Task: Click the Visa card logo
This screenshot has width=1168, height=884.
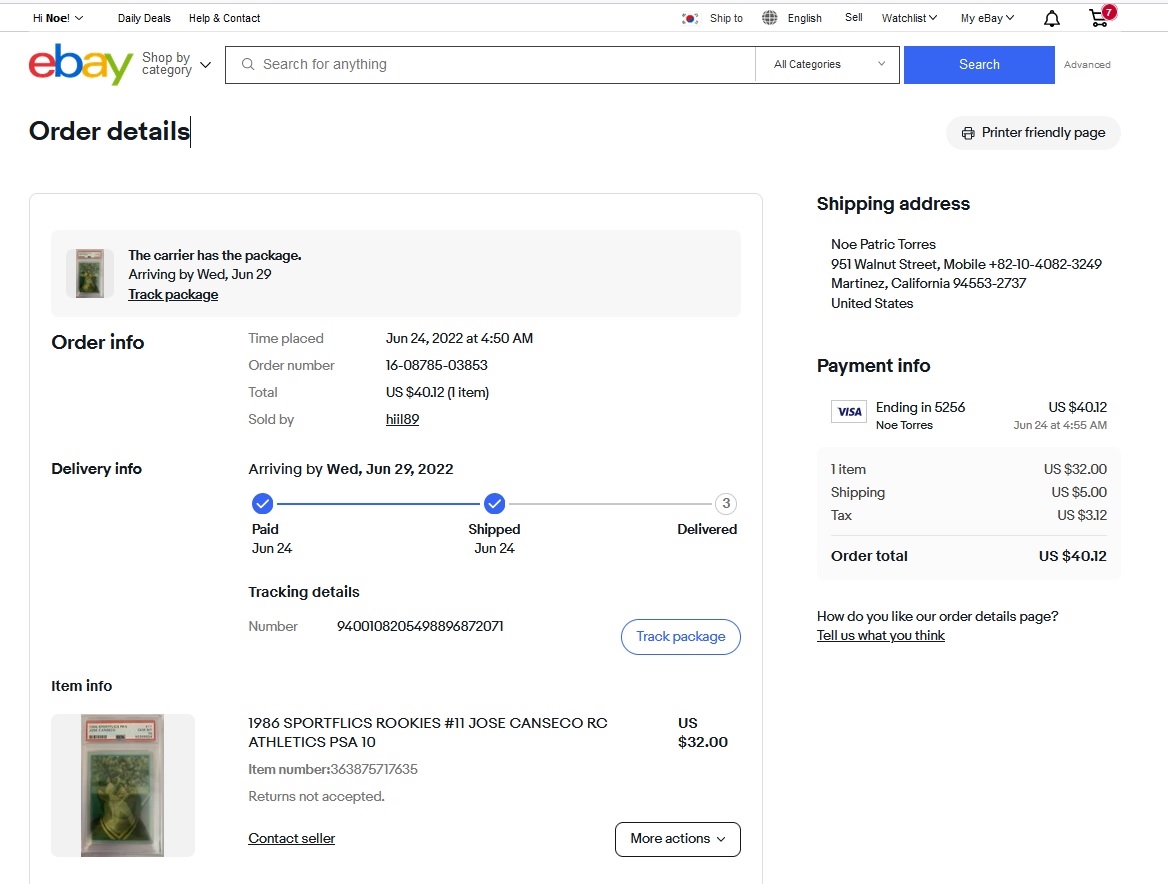Action: pyautogui.click(x=849, y=412)
